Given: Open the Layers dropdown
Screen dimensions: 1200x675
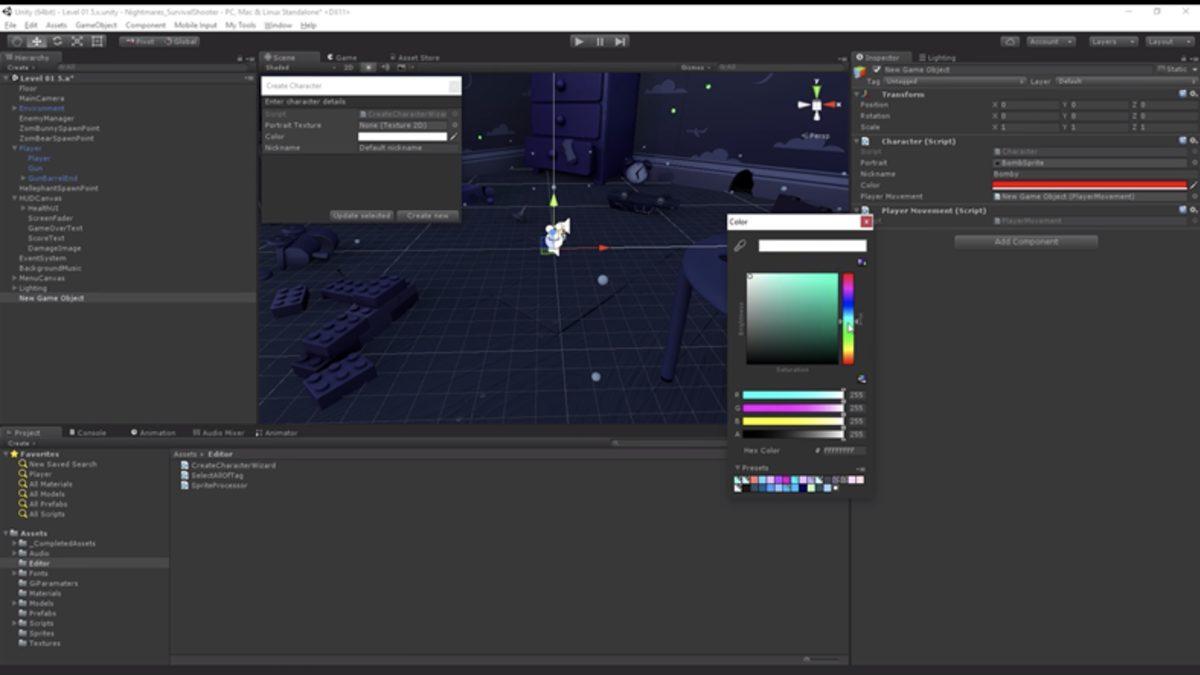Looking at the screenshot, I should (x=1113, y=41).
